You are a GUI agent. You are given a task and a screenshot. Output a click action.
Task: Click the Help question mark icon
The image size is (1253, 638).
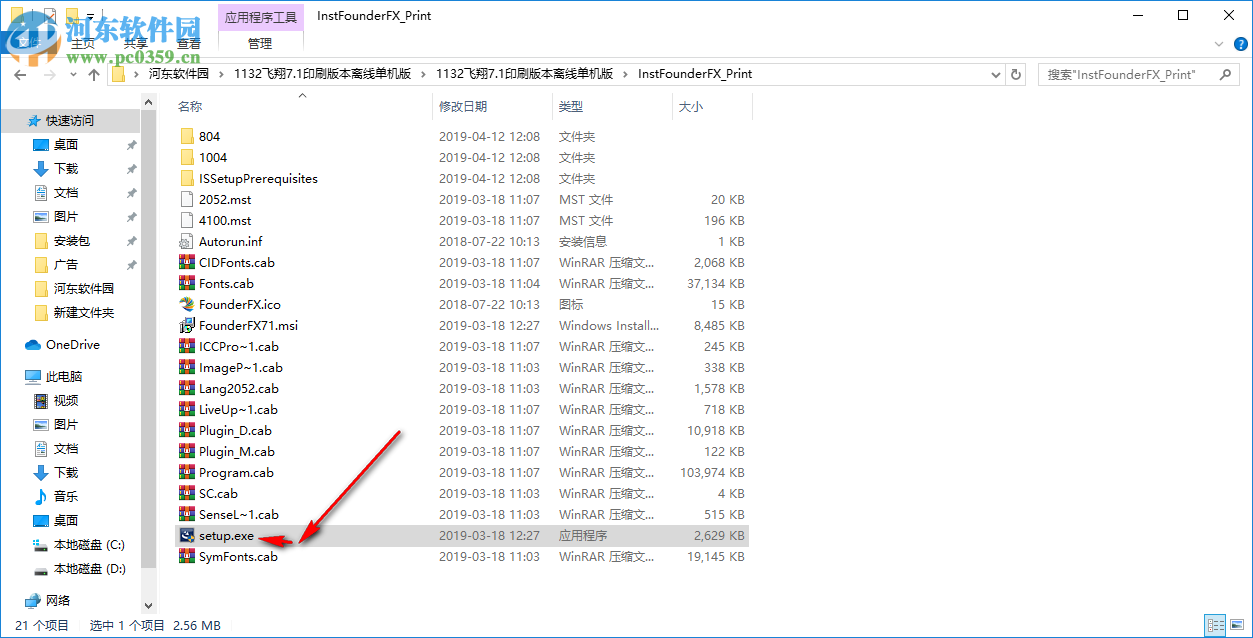pyautogui.click(x=1239, y=44)
